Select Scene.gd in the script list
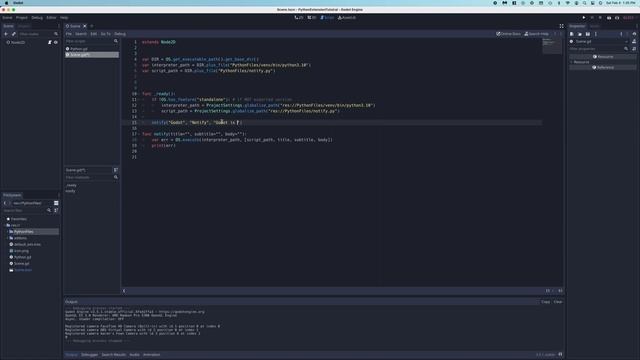This screenshot has width=640, height=360. tap(92, 55)
